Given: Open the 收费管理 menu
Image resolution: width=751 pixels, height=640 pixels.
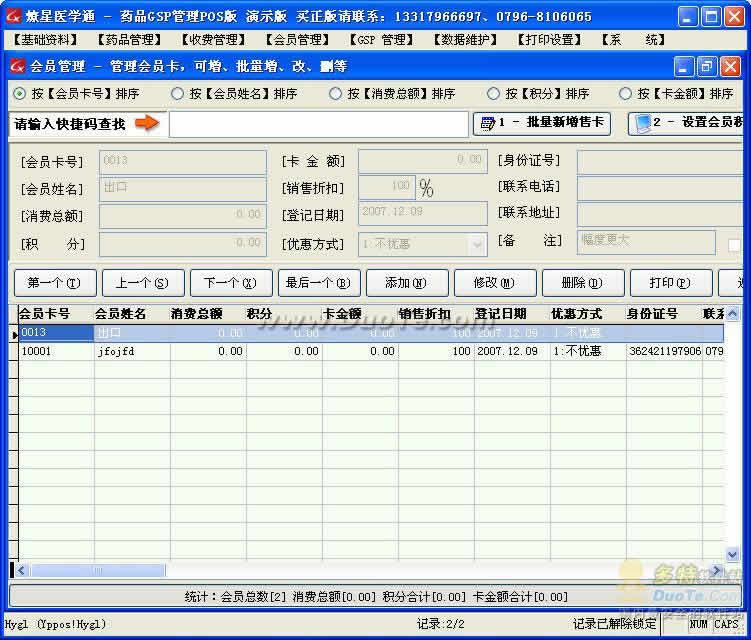Looking at the screenshot, I should point(214,40).
